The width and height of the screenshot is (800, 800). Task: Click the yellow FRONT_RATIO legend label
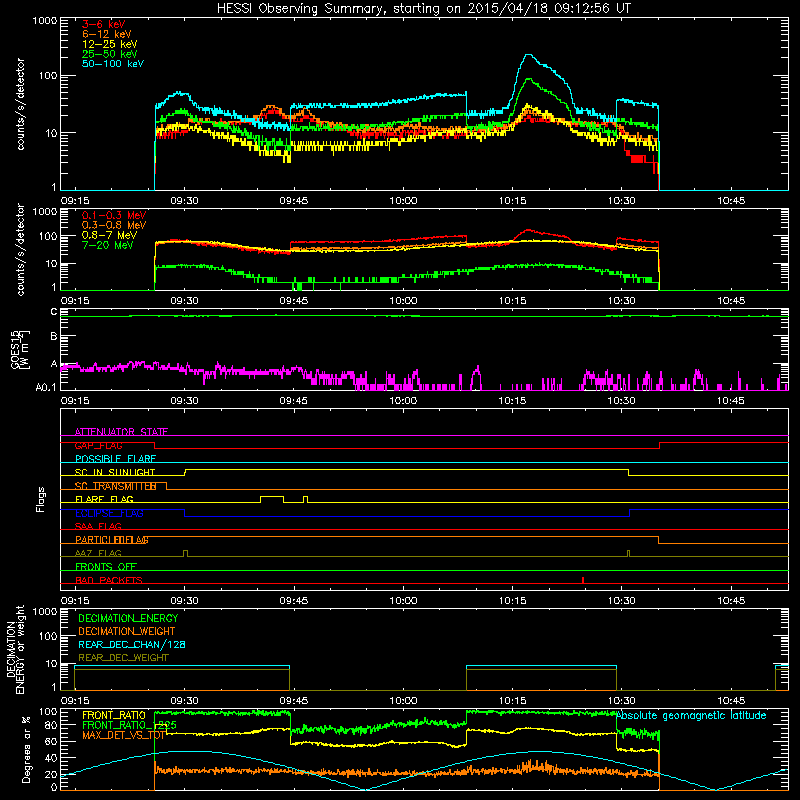click(x=114, y=715)
